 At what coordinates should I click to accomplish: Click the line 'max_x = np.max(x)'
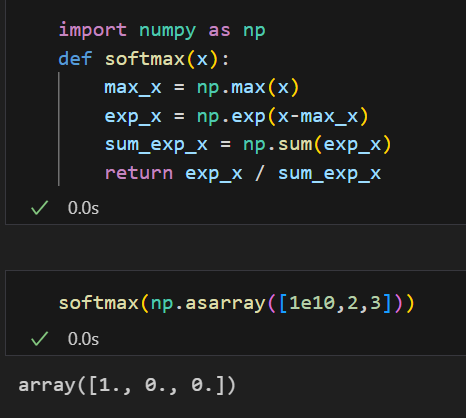[x=202, y=88]
